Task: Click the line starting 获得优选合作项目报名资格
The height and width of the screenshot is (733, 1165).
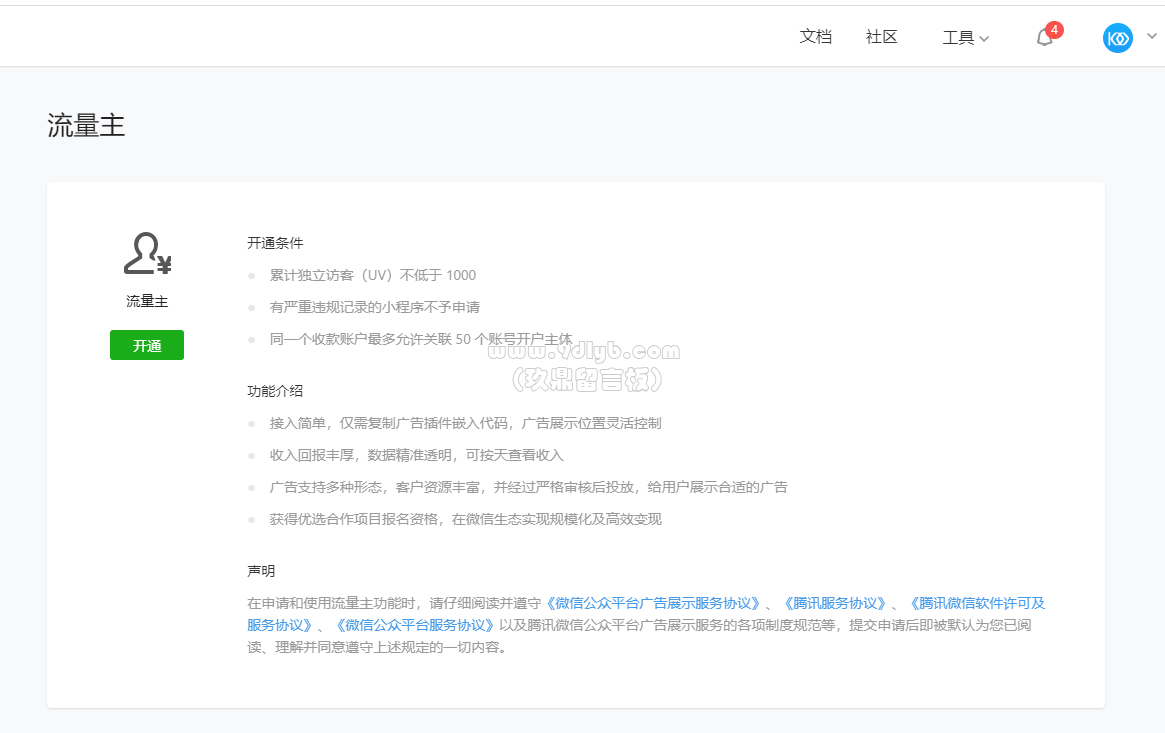Action: 465,519
